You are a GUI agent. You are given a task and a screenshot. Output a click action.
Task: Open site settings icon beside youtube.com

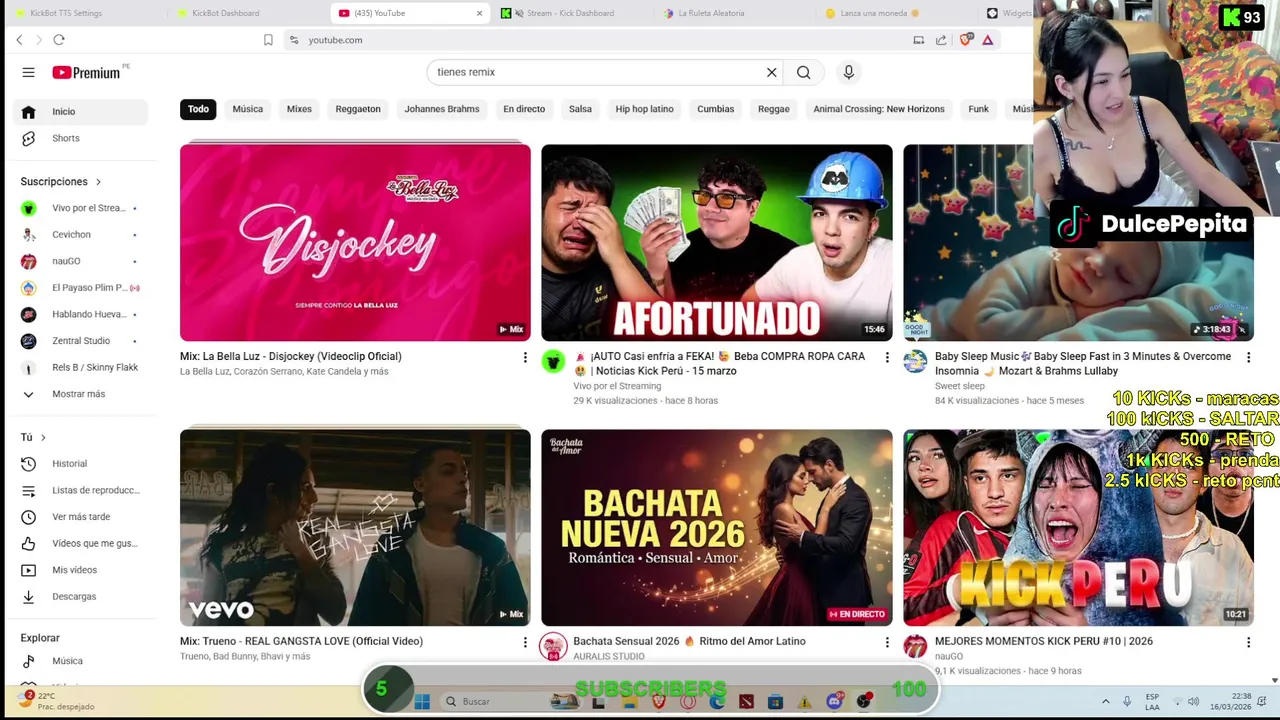pos(293,40)
